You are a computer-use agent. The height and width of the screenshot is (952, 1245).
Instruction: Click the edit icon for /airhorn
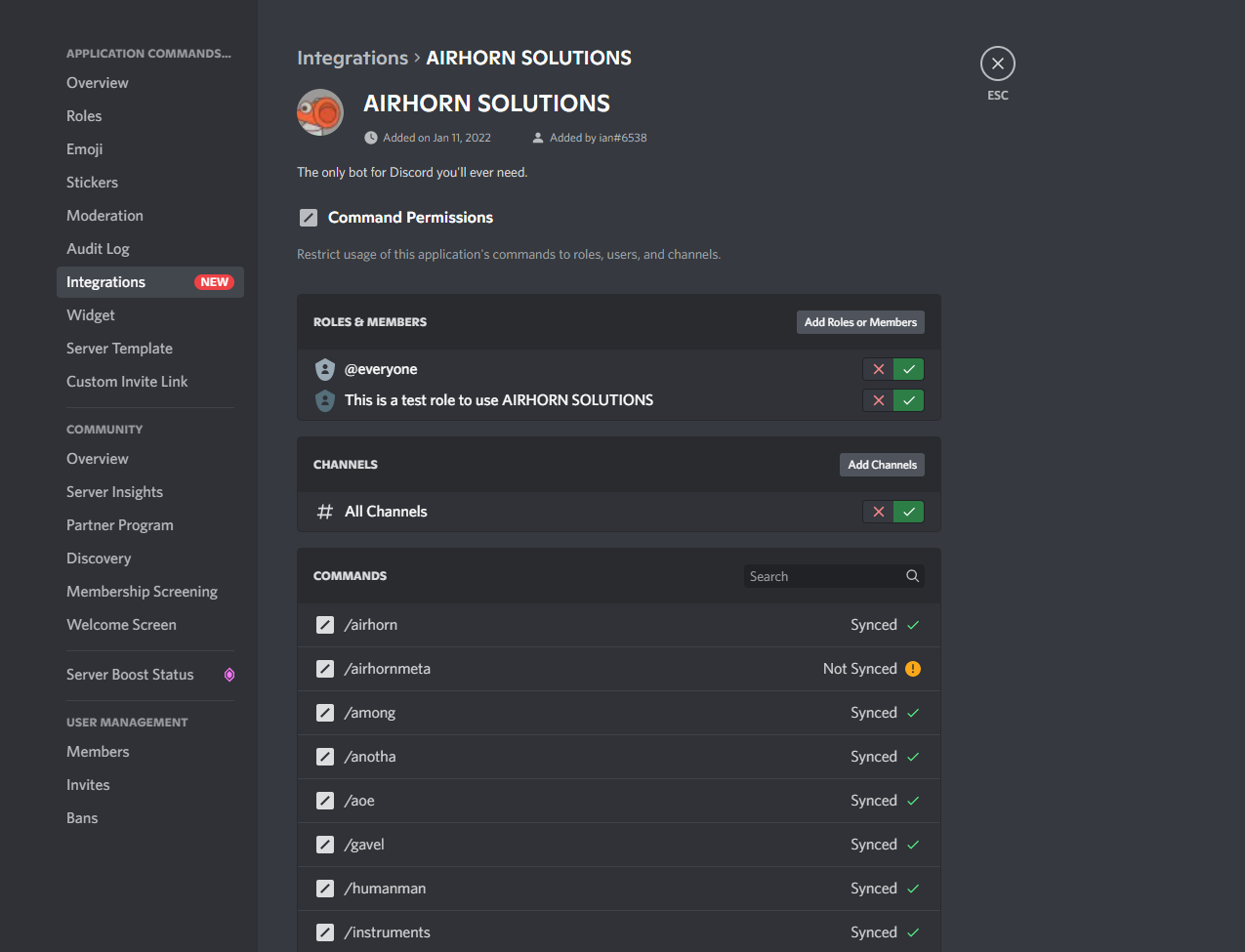325,625
